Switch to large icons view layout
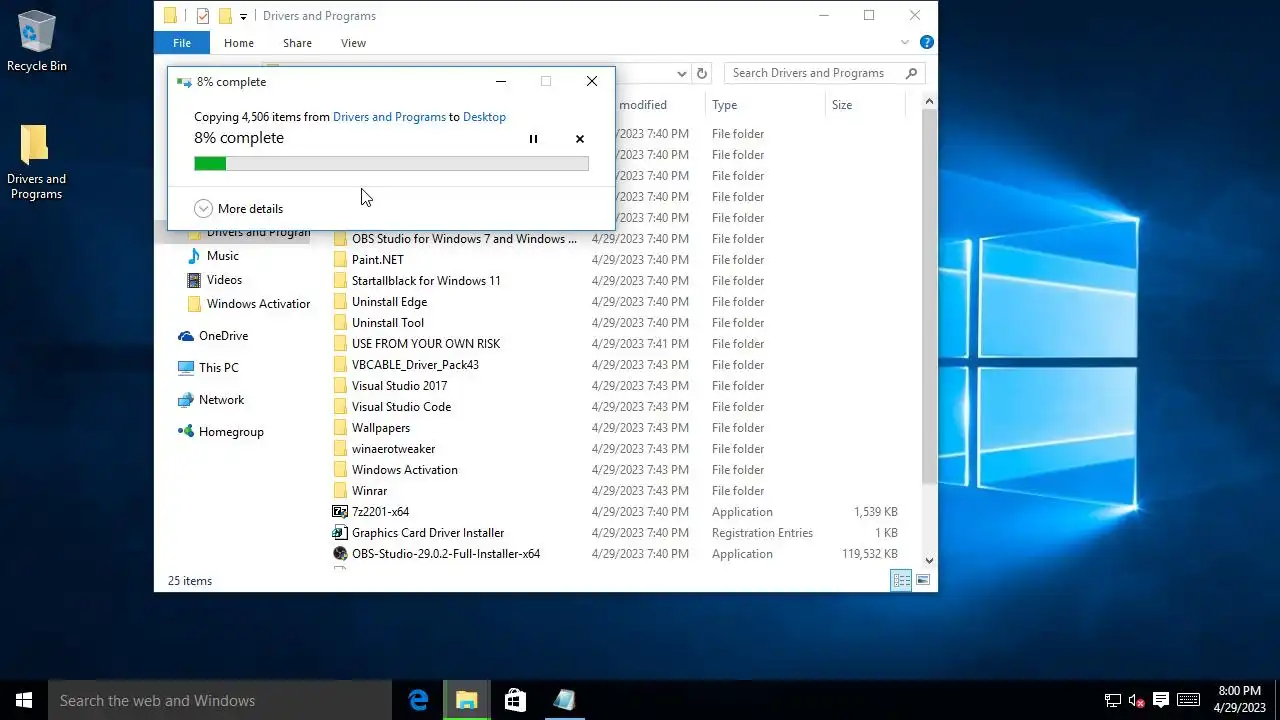1280x720 pixels. [923, 580]
